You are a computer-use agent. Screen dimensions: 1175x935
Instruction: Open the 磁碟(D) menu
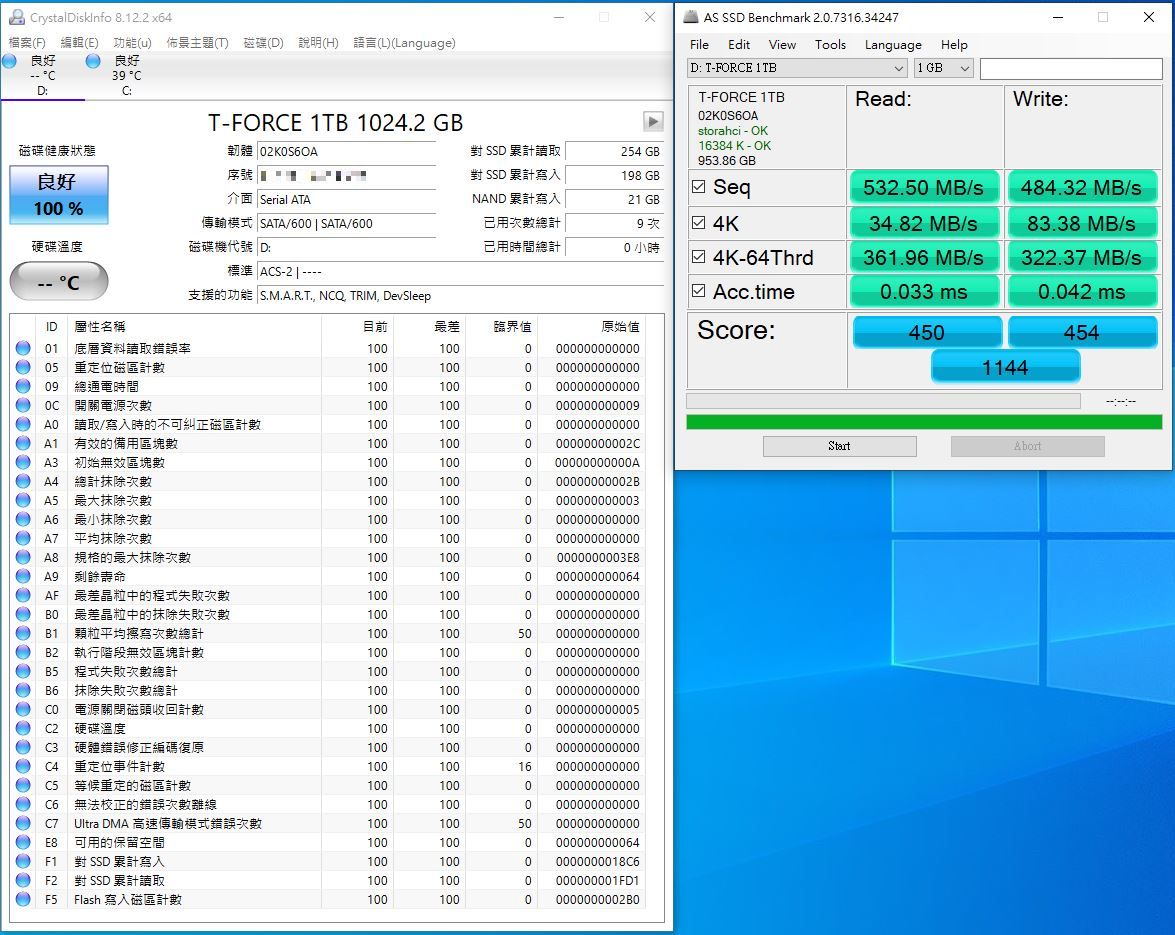coord(263,43)
